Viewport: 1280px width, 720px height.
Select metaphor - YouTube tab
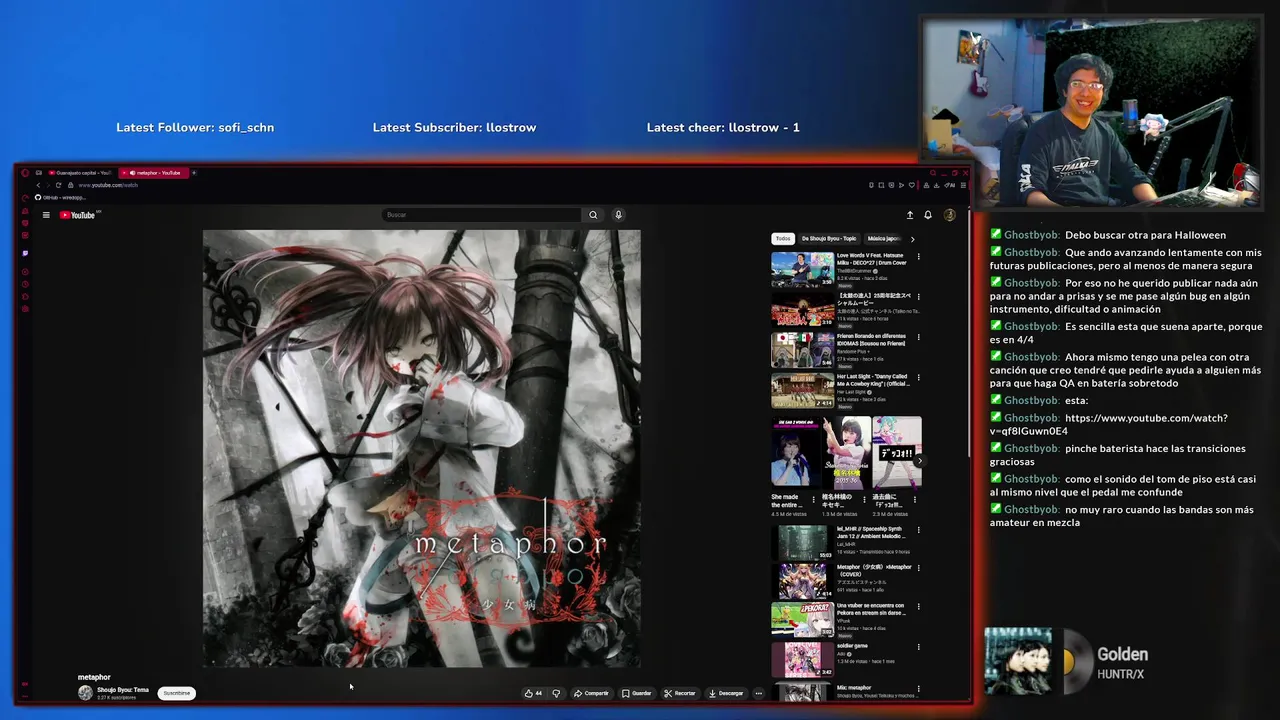pyautogui.click(x=155, y=173)
